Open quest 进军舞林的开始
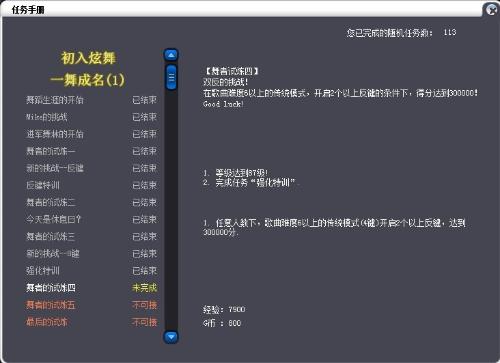The width and height of the screenshot is (500, 363). 55,134
